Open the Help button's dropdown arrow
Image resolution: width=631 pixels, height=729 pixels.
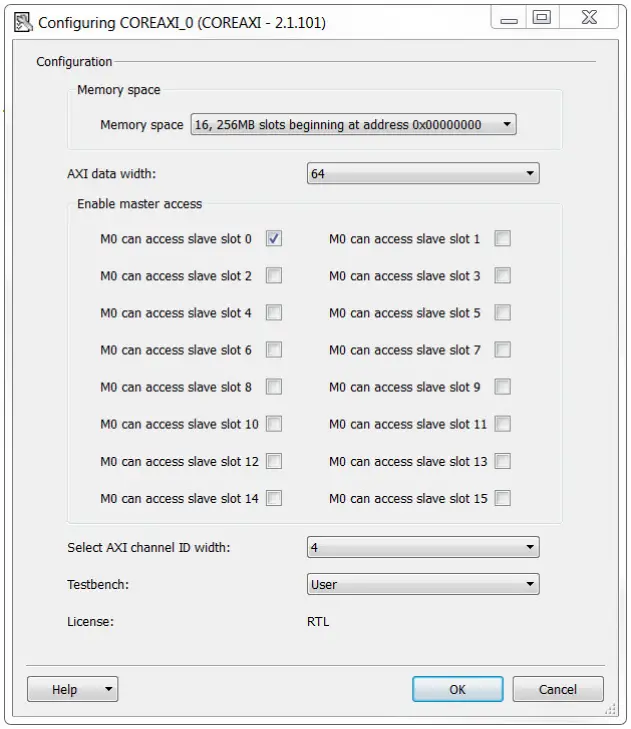click(109, 689)
